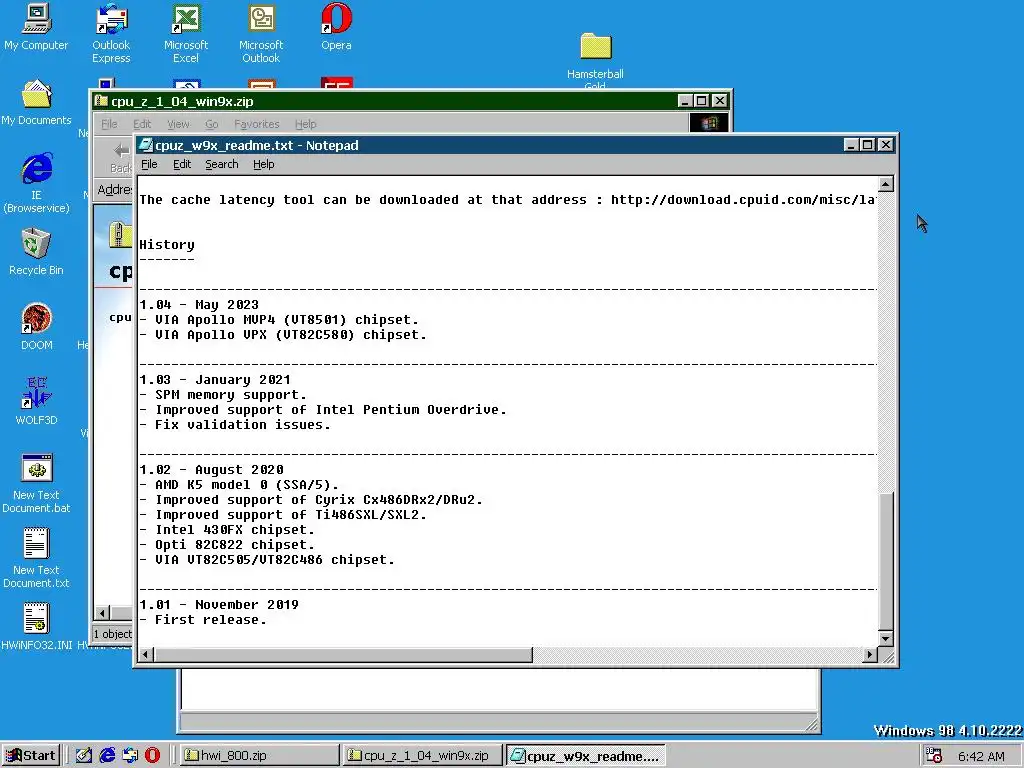The image size is (1024, 768).
Task: Click the Show Desktop quick launch icon
Action: tap(84, 756)
